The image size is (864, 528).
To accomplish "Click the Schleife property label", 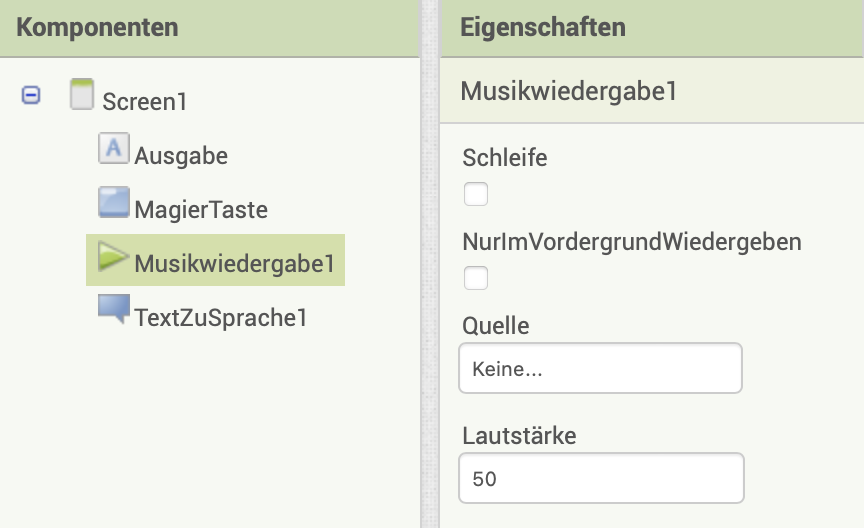I will pos(505,157).
